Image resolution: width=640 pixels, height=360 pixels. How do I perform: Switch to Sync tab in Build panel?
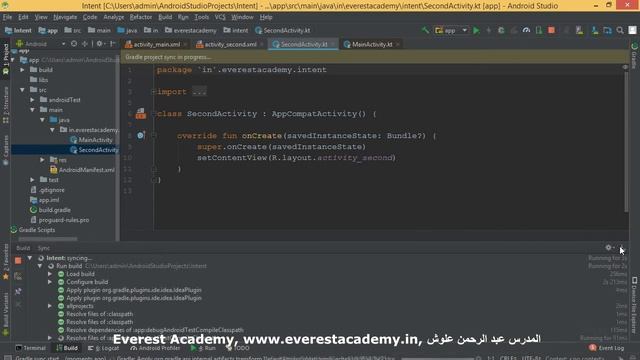pos(44,248)
